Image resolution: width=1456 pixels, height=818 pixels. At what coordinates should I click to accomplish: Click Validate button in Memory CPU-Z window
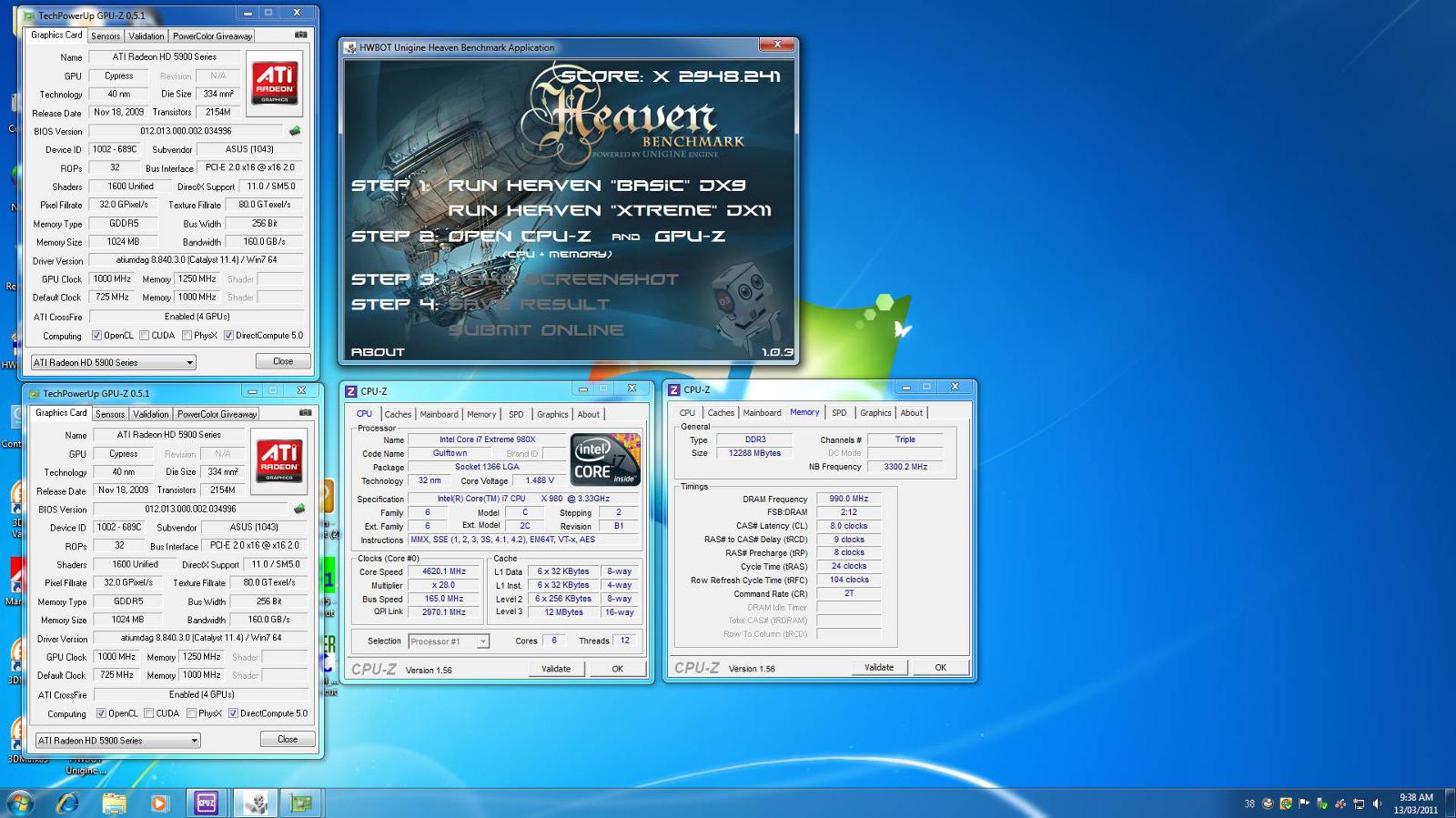tap(879, 667)
